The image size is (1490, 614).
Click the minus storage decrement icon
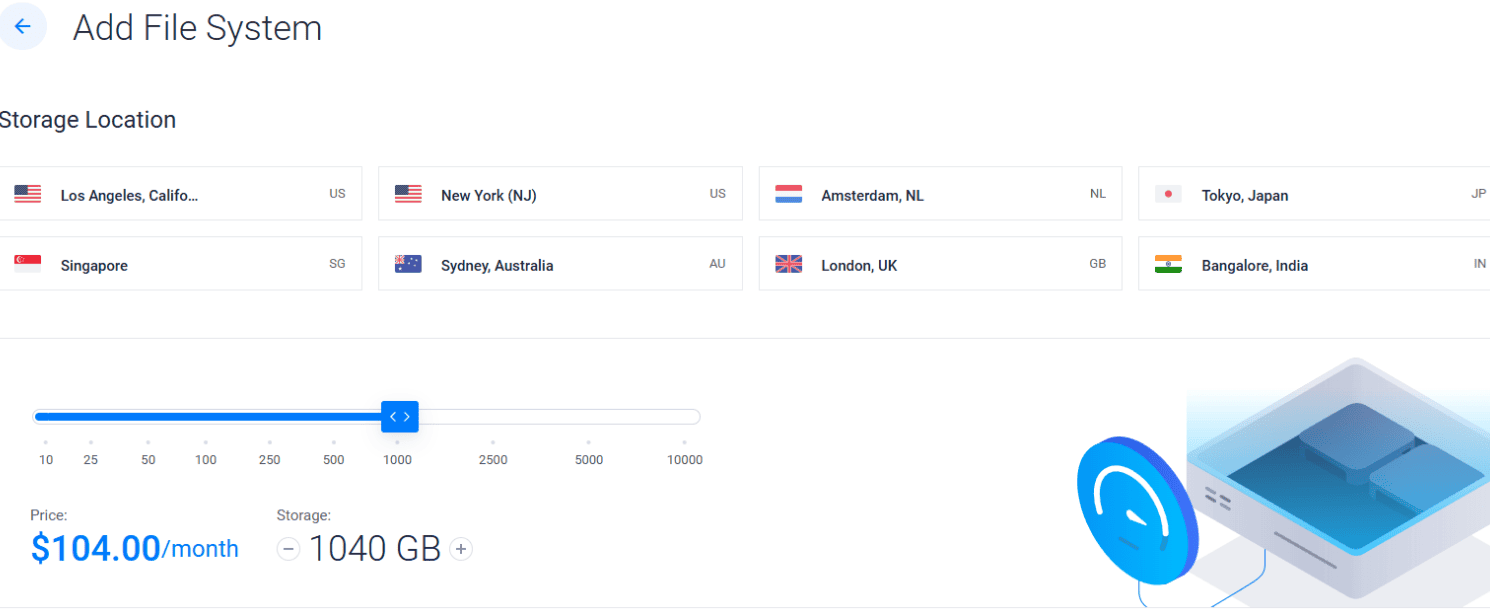288,549
